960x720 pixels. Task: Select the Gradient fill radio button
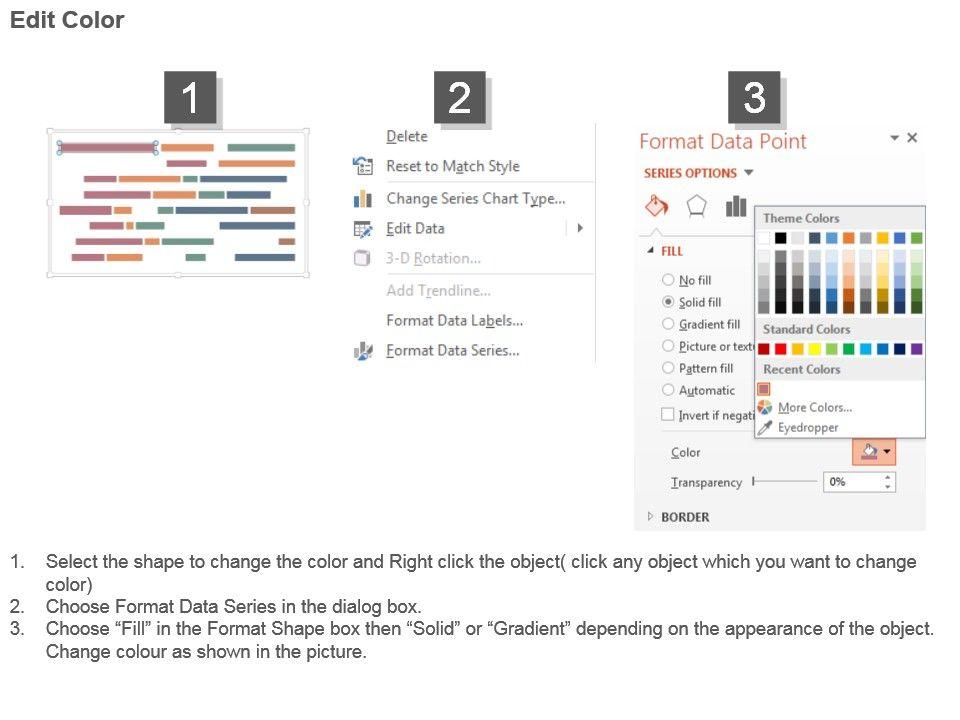point(668,324)
